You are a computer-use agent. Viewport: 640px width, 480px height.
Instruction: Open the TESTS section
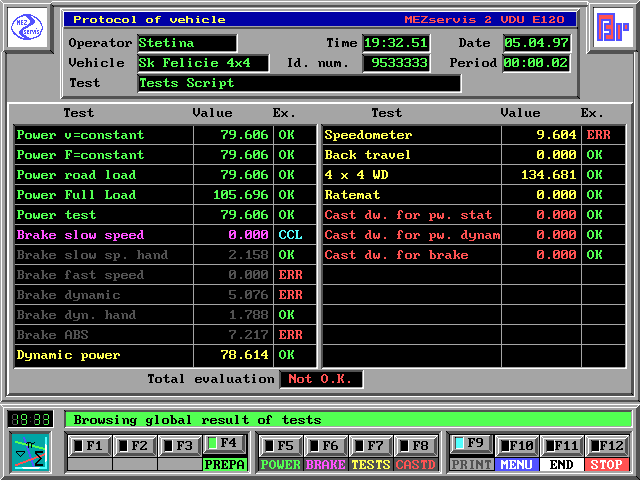click(371, 464)
